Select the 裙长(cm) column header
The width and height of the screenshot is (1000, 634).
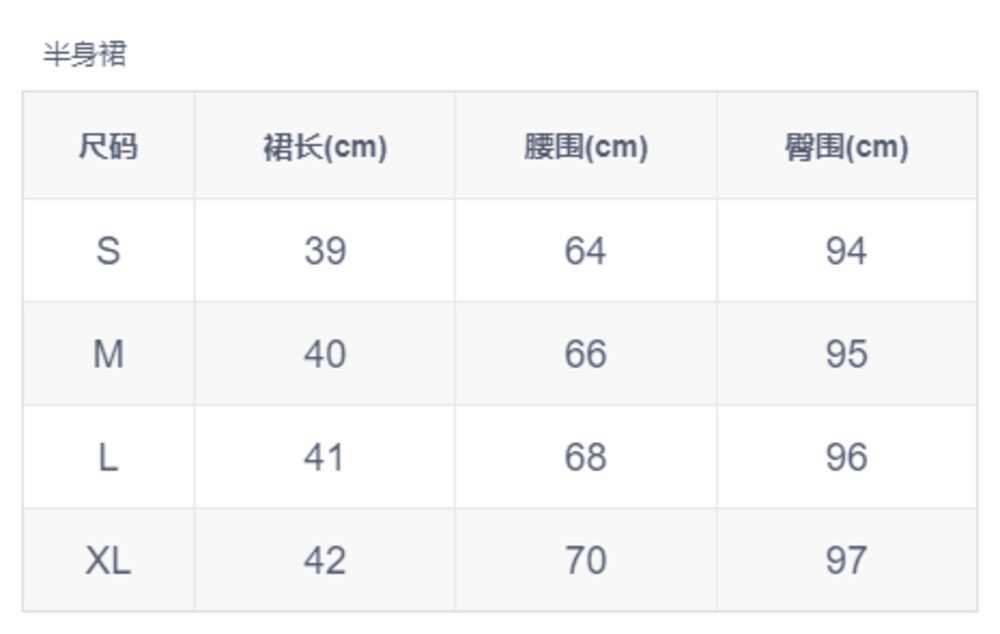[325, 147]
